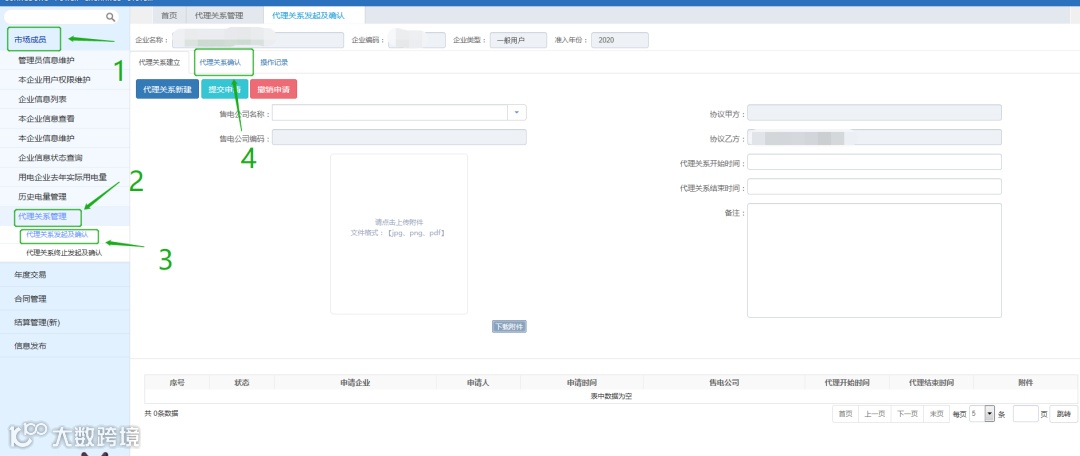
Task: Click the 申请企业 column header
Action: pos(355,382)
